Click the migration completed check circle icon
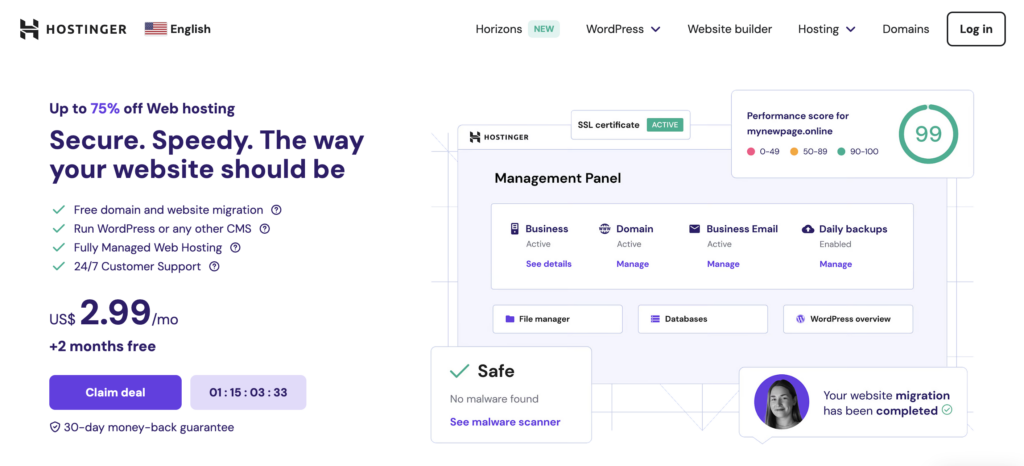The height and width of the screenshot is (466, 1024). coord(947,411)
